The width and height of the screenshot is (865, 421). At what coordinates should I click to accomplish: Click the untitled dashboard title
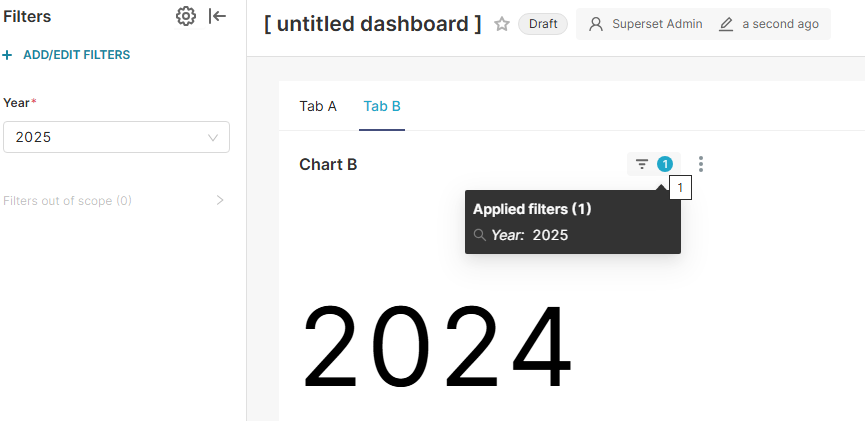(x=372, y=24)
